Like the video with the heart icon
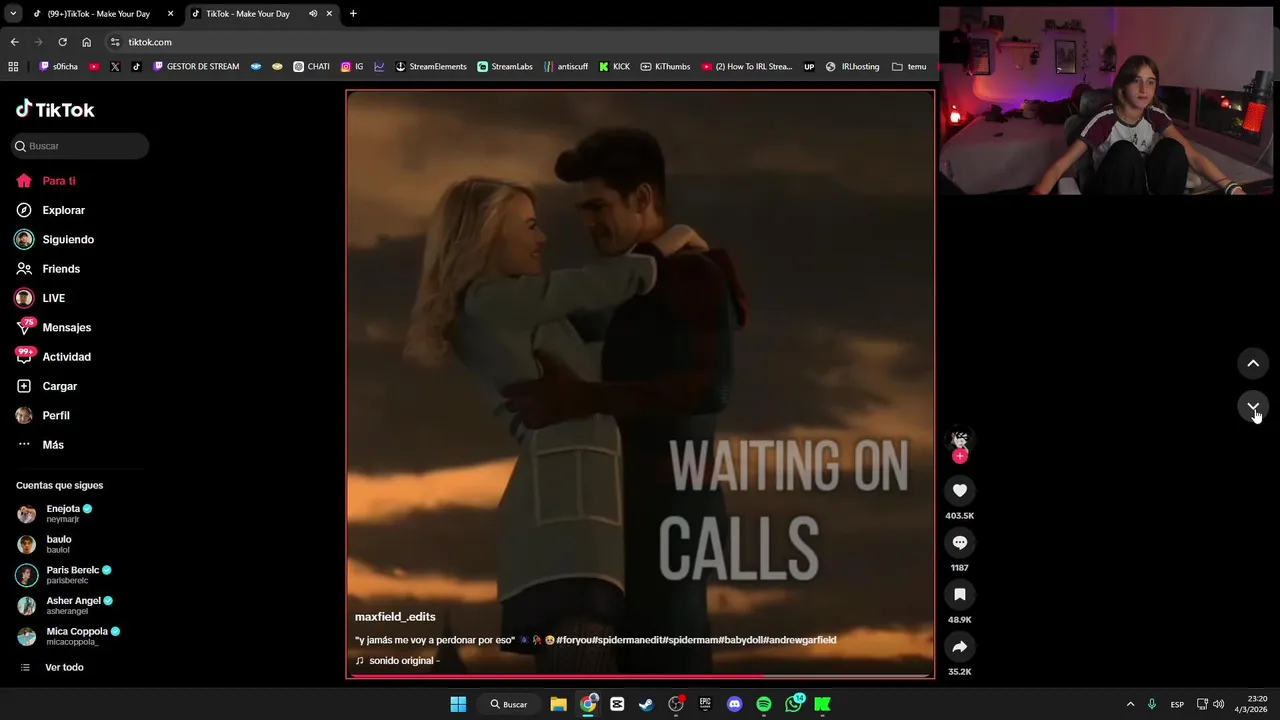The width and height of the screenshot is (1280, 720). coord(959,490)
